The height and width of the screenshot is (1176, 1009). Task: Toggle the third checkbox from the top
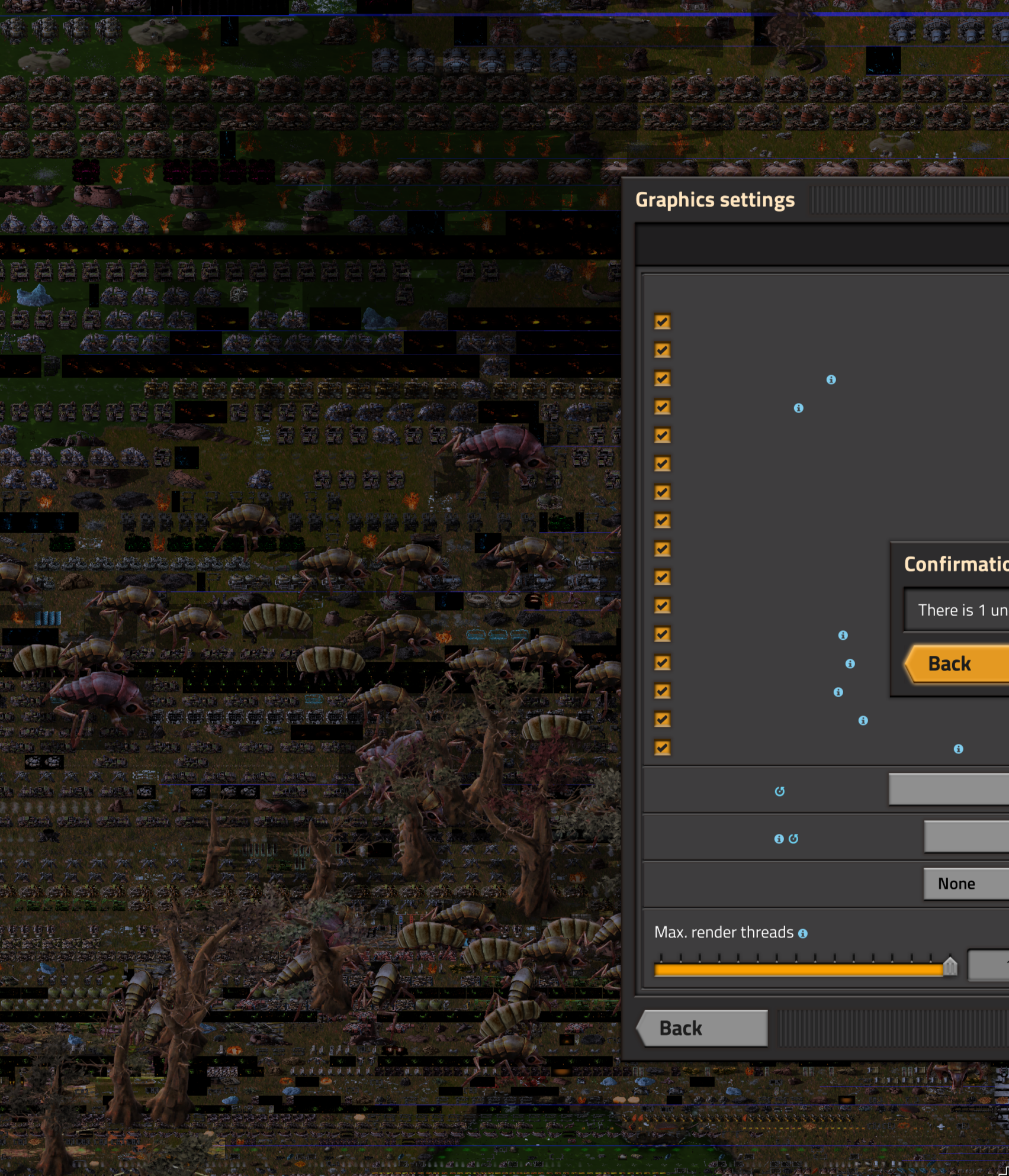tap(663, 379)
